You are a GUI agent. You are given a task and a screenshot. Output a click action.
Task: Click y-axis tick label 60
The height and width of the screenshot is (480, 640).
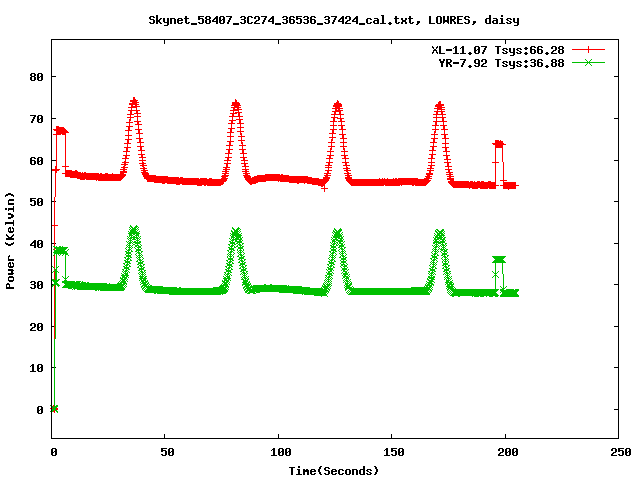tap(37, 161)
